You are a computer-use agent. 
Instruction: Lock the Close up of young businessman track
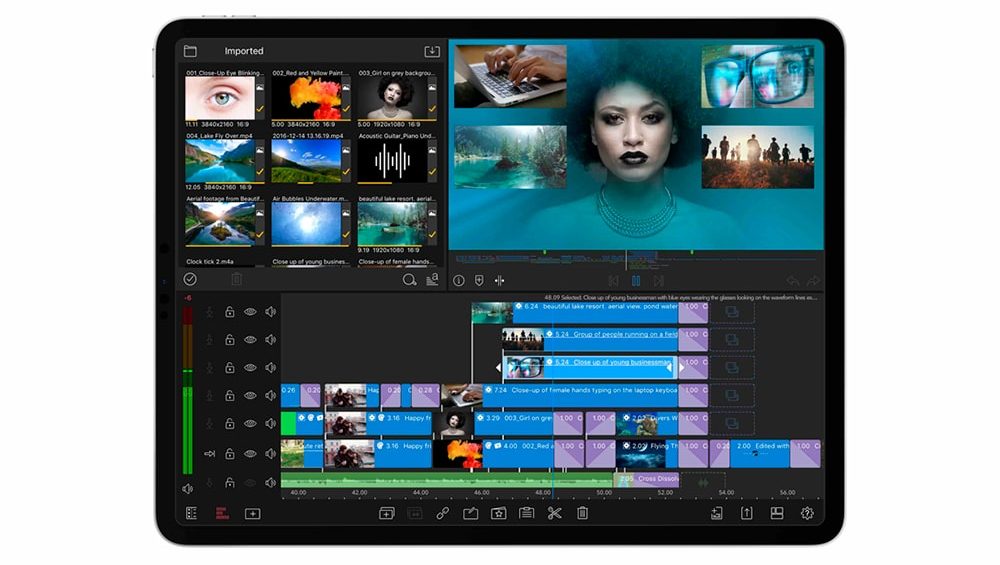(230, 368)
